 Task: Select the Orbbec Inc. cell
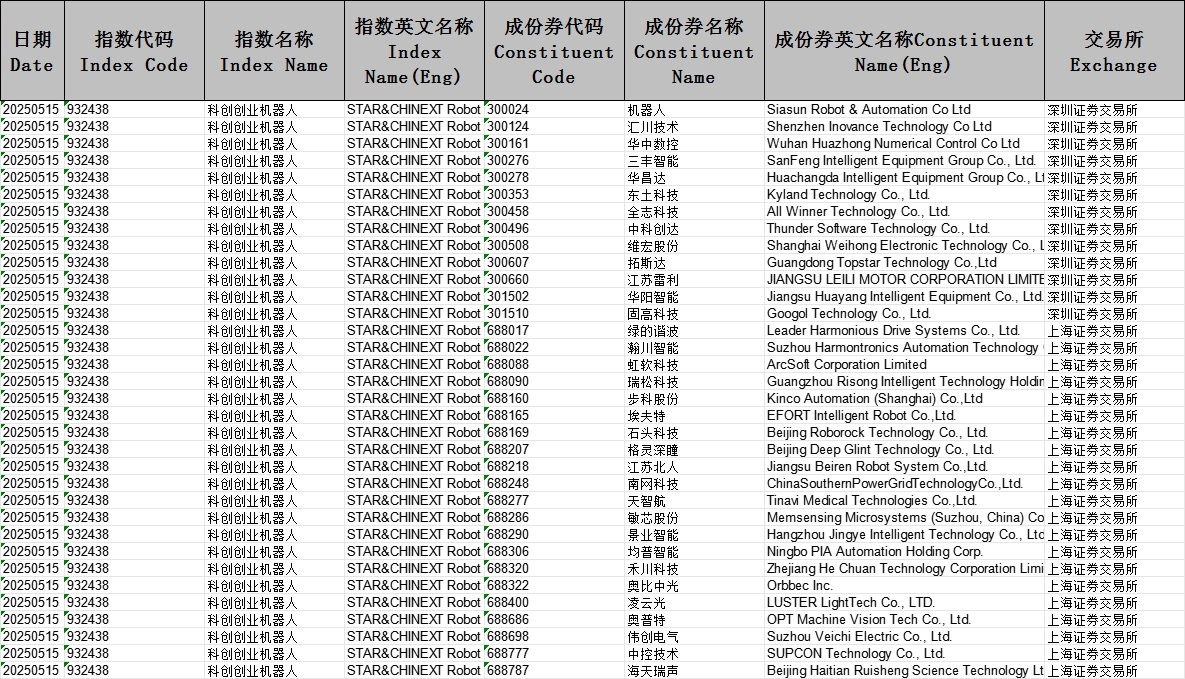tap(904, 586)
